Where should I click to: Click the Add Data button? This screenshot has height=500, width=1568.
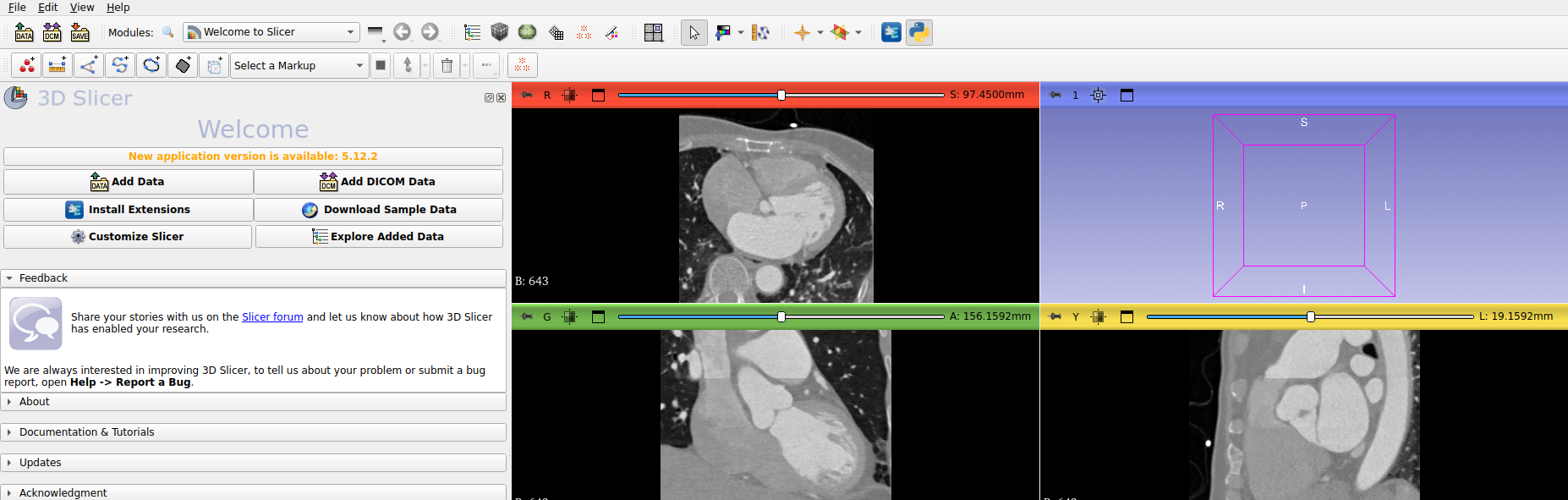(x=129, y=182)
